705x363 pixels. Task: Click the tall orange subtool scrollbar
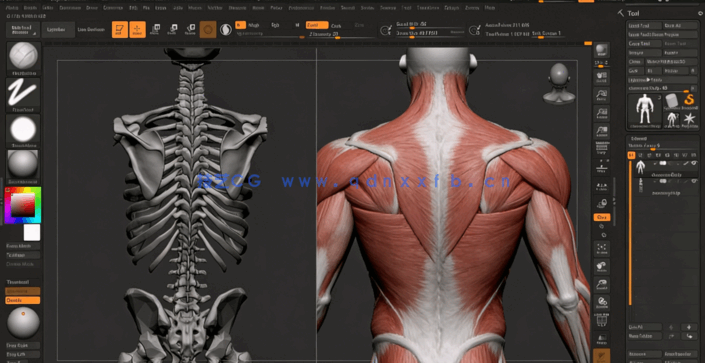click(x=630, y=233)
